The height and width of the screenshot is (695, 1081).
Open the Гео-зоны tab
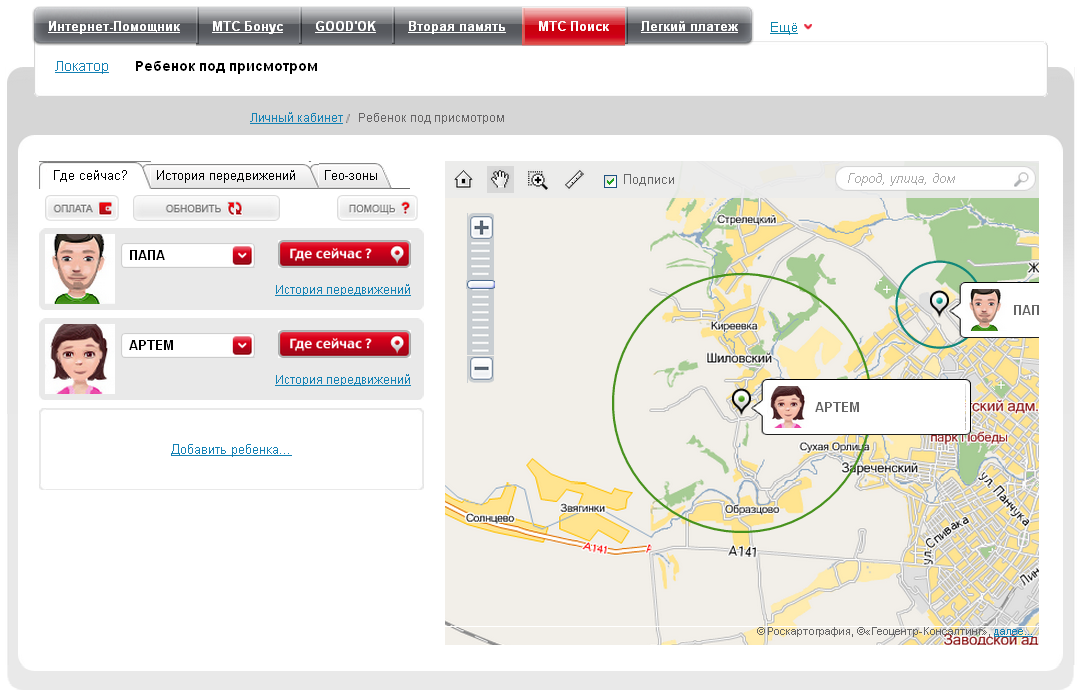350,176
